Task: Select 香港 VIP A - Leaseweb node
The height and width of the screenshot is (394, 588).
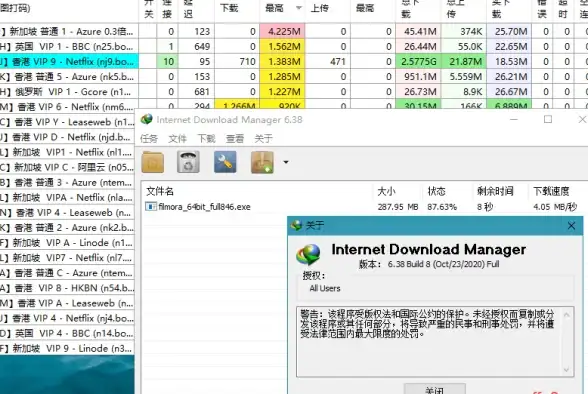Action: (x=67, y=303)
